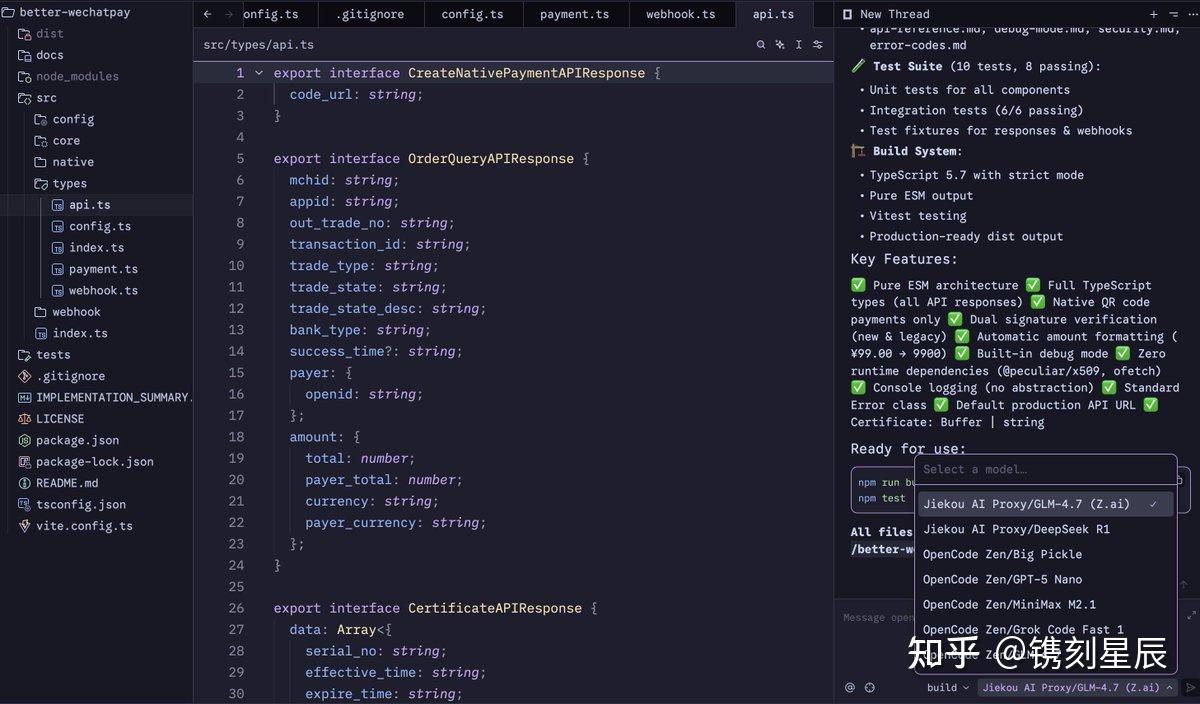This screenshot has width=1200, height=704.
Task: Click the book icon beside README.md
Action: pos(25,483)
